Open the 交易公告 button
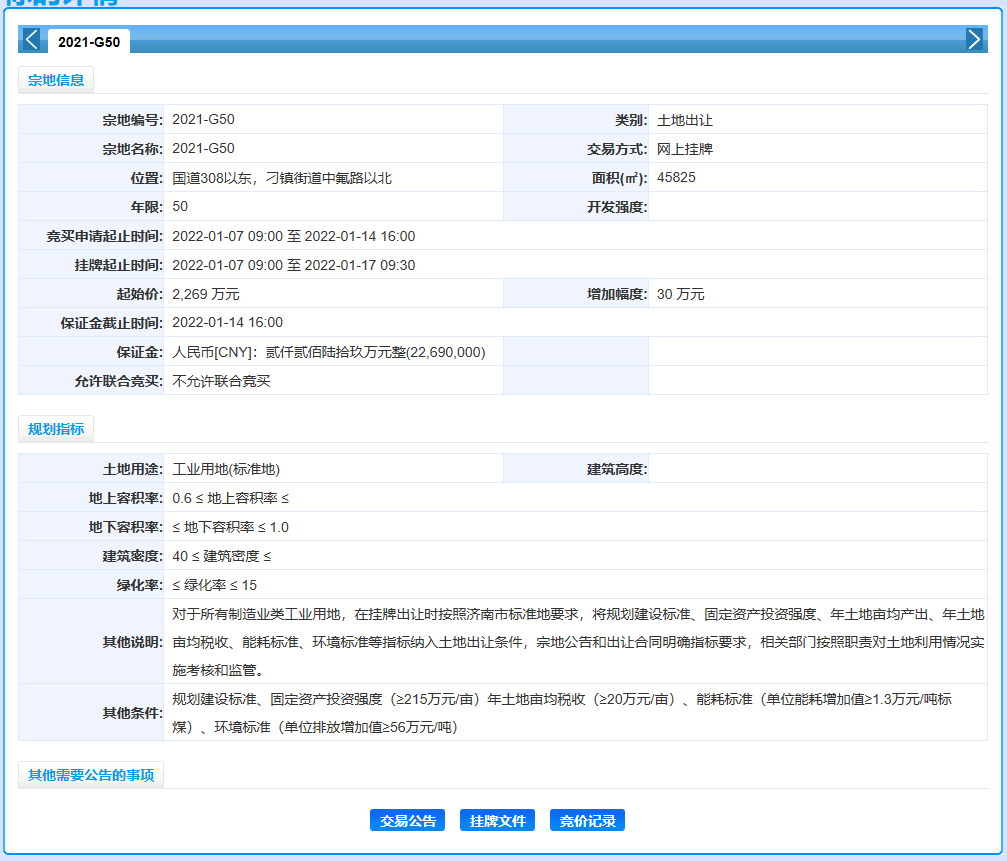This screenshot has width=1007, height=861. coord(407,821)
